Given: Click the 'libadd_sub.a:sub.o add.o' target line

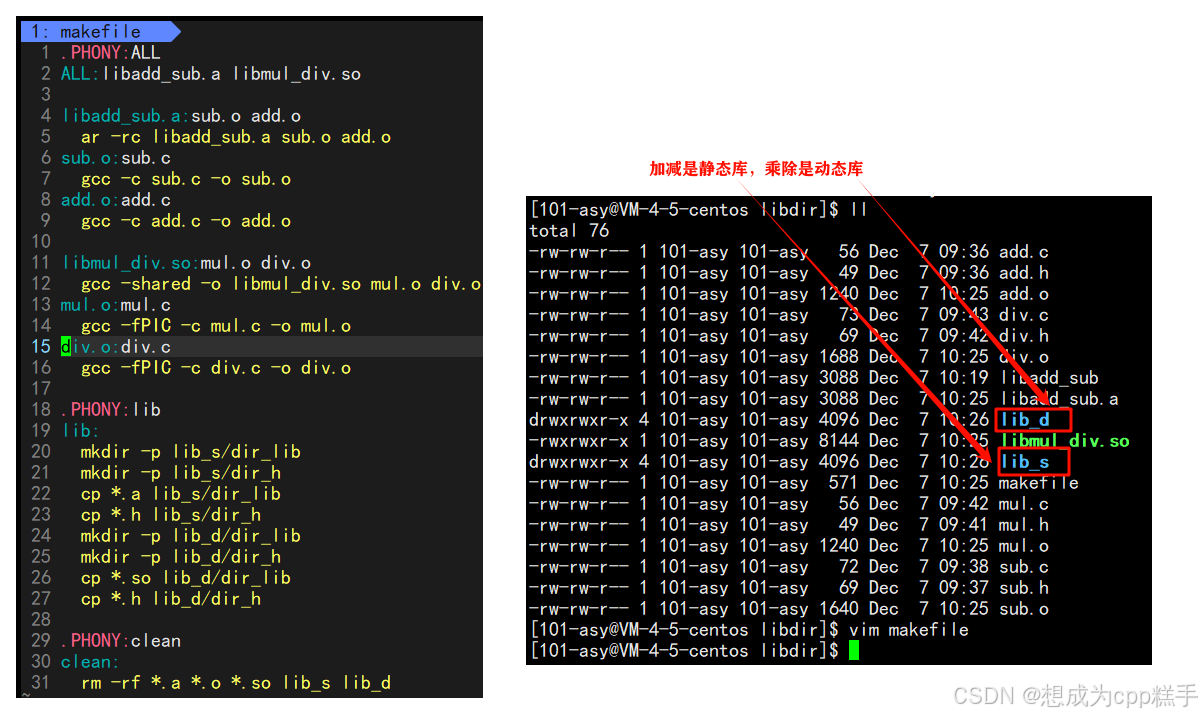Looking at the screenshot, I should pos(181,116).
